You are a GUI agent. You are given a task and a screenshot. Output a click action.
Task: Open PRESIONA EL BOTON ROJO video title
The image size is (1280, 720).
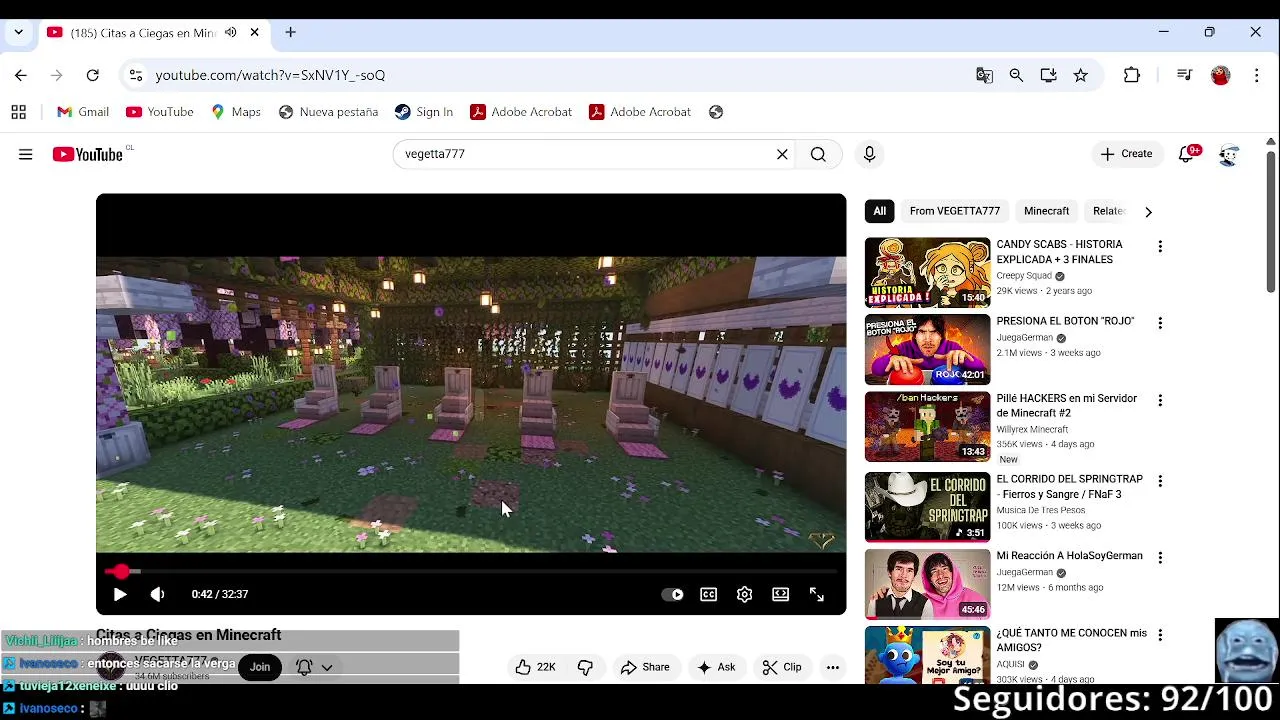[x=1065, y=321]
